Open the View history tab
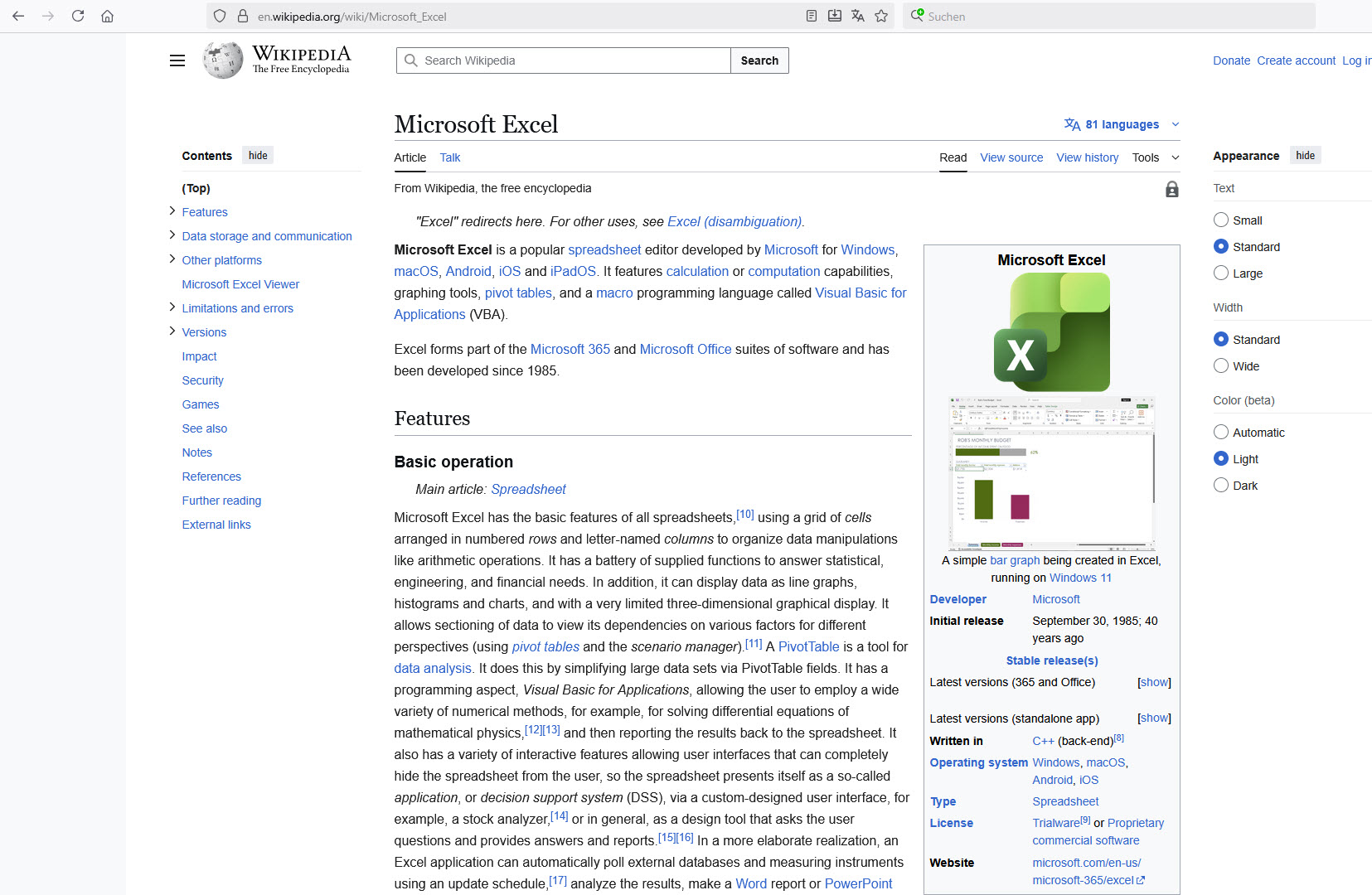 (x=1087, y=157)
